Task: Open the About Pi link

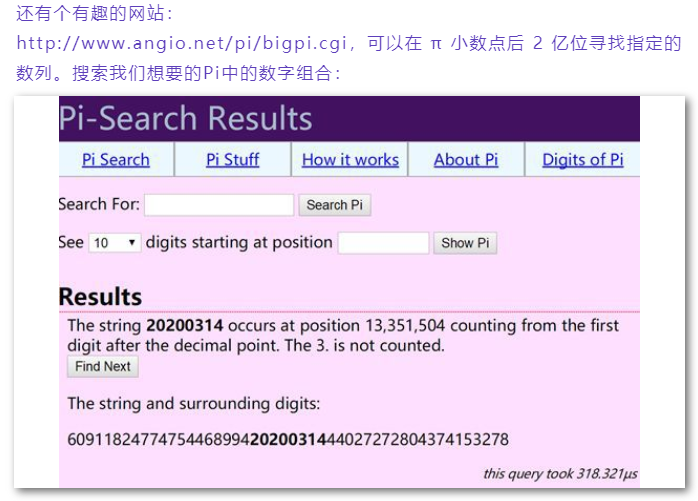Action: point(466,159)
